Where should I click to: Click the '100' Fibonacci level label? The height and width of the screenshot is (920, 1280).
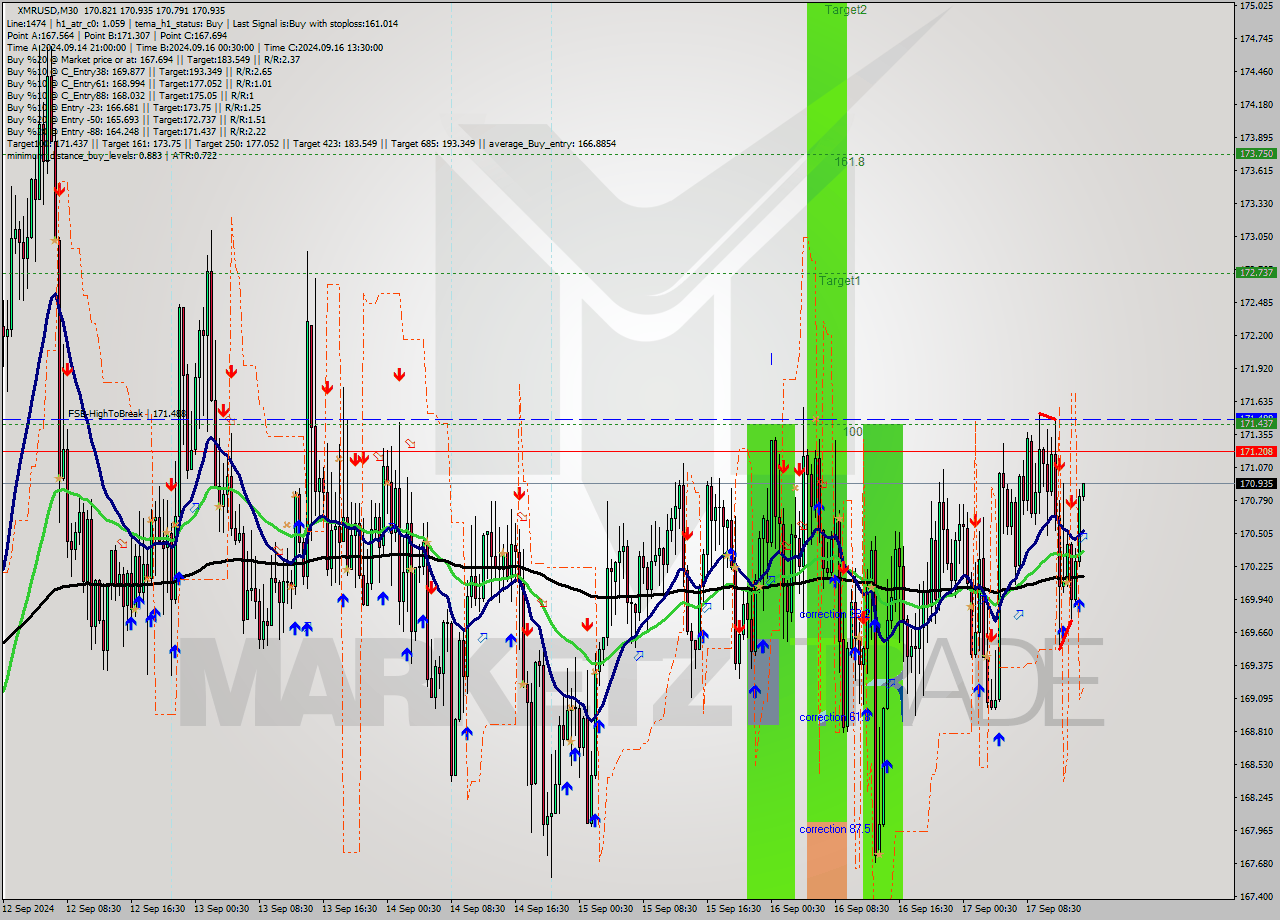854,432
